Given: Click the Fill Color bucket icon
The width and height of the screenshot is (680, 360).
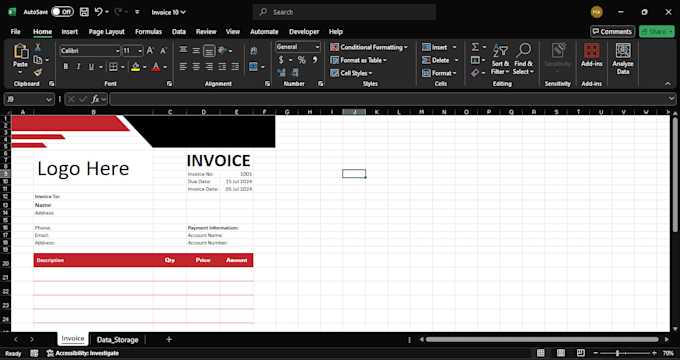Looking at the screenshot, I should 136,67.
